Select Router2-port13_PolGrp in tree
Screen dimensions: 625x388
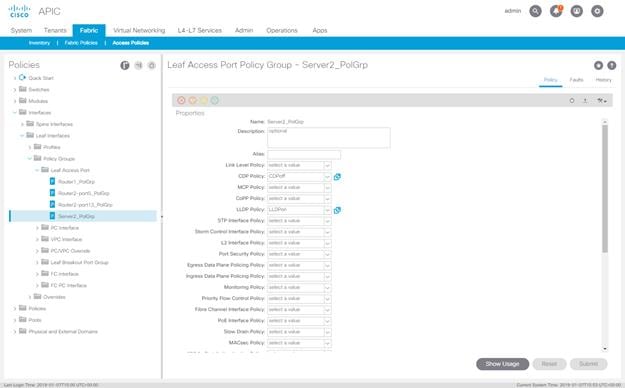tap(85, 205)
